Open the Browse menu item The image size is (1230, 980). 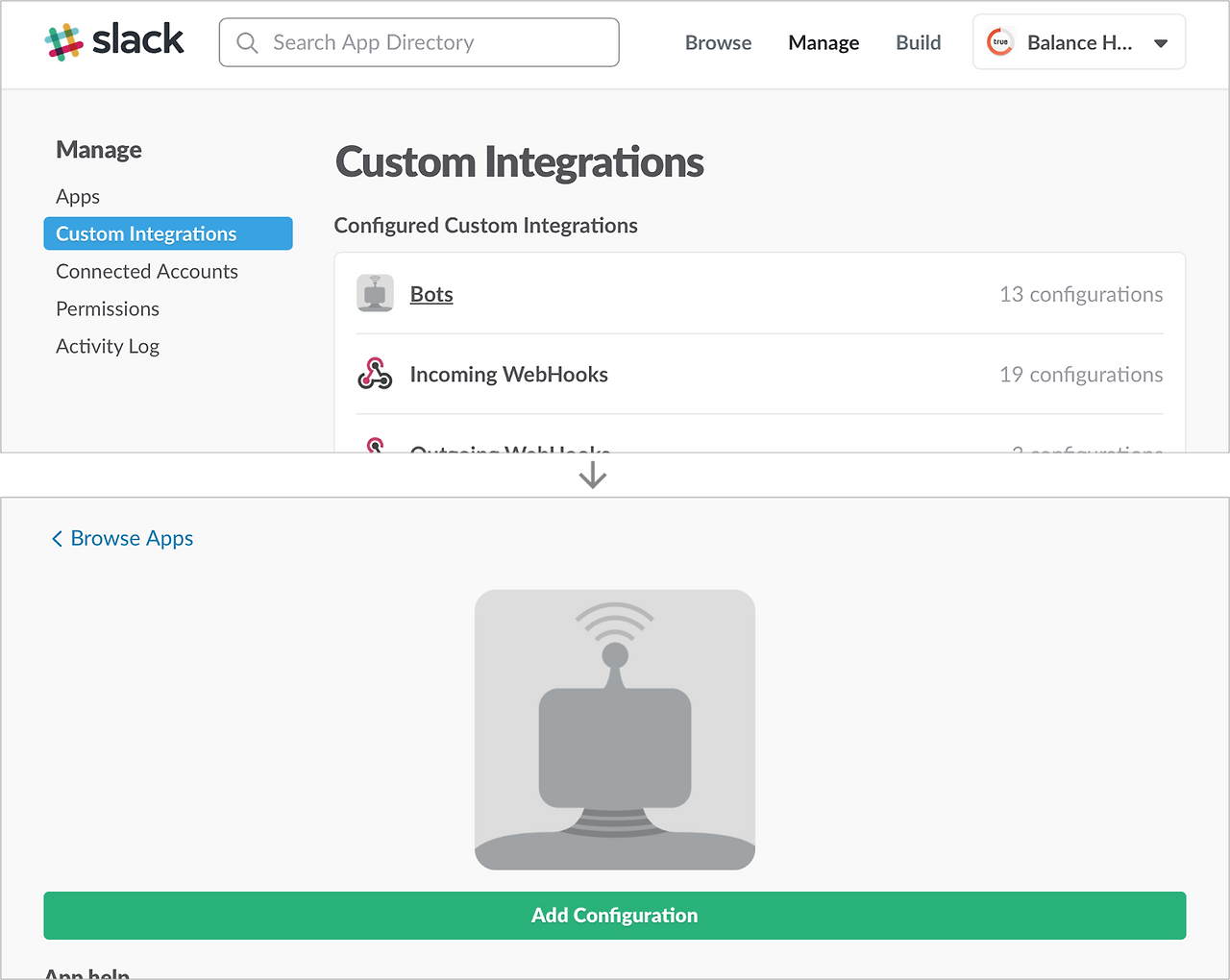(719, 42)
